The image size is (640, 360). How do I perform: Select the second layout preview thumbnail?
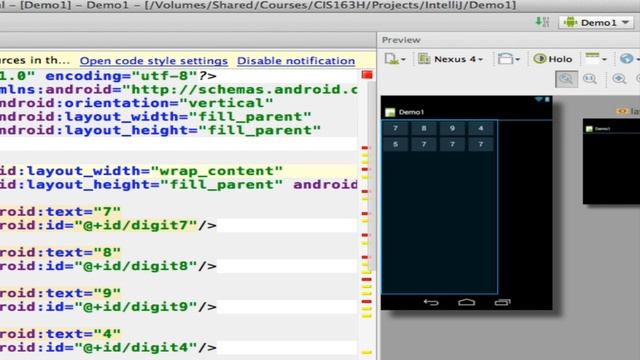pos(611,161)
